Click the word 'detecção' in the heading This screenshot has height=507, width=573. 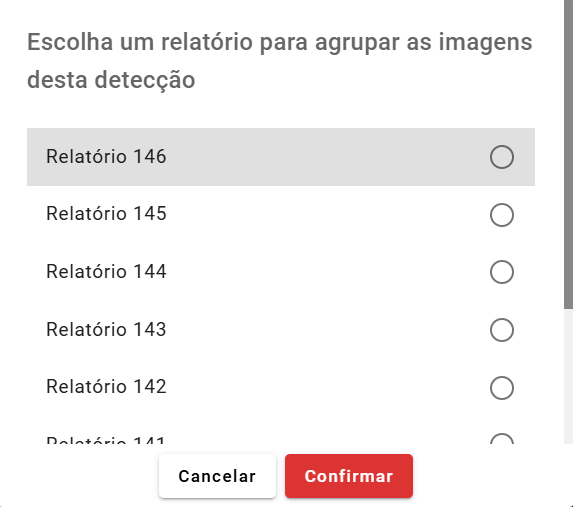[x=145, y=80]
